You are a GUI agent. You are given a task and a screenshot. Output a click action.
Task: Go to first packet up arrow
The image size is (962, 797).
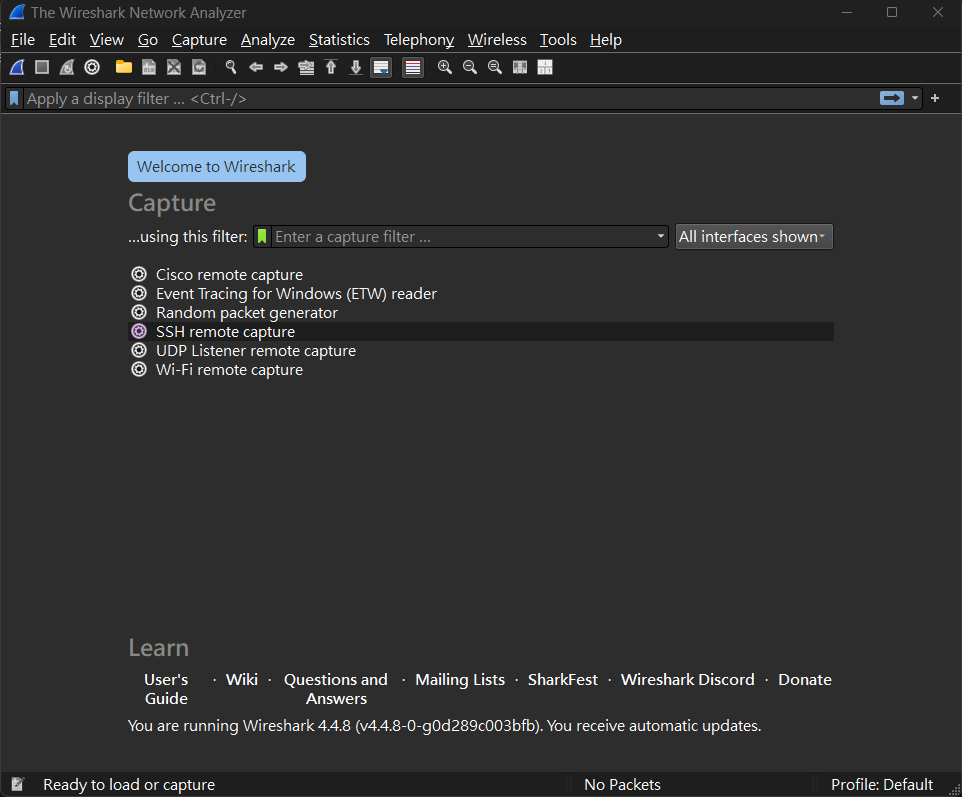coord(331,67)
